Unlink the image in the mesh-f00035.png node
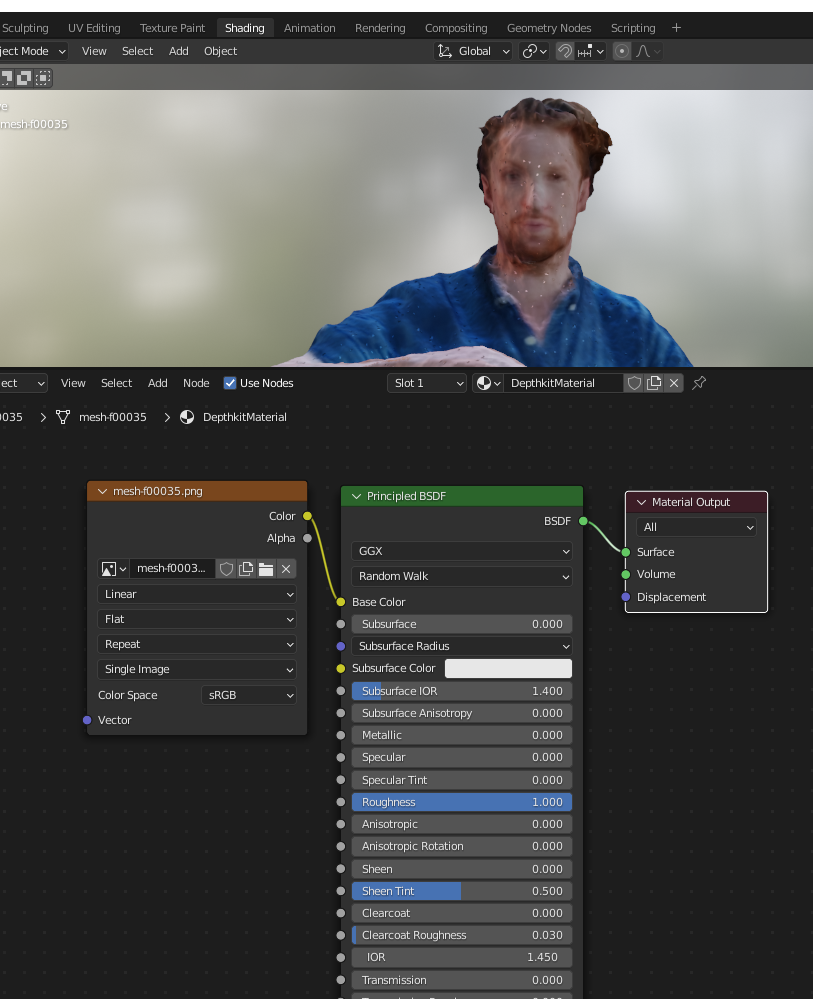 (286, 569)
